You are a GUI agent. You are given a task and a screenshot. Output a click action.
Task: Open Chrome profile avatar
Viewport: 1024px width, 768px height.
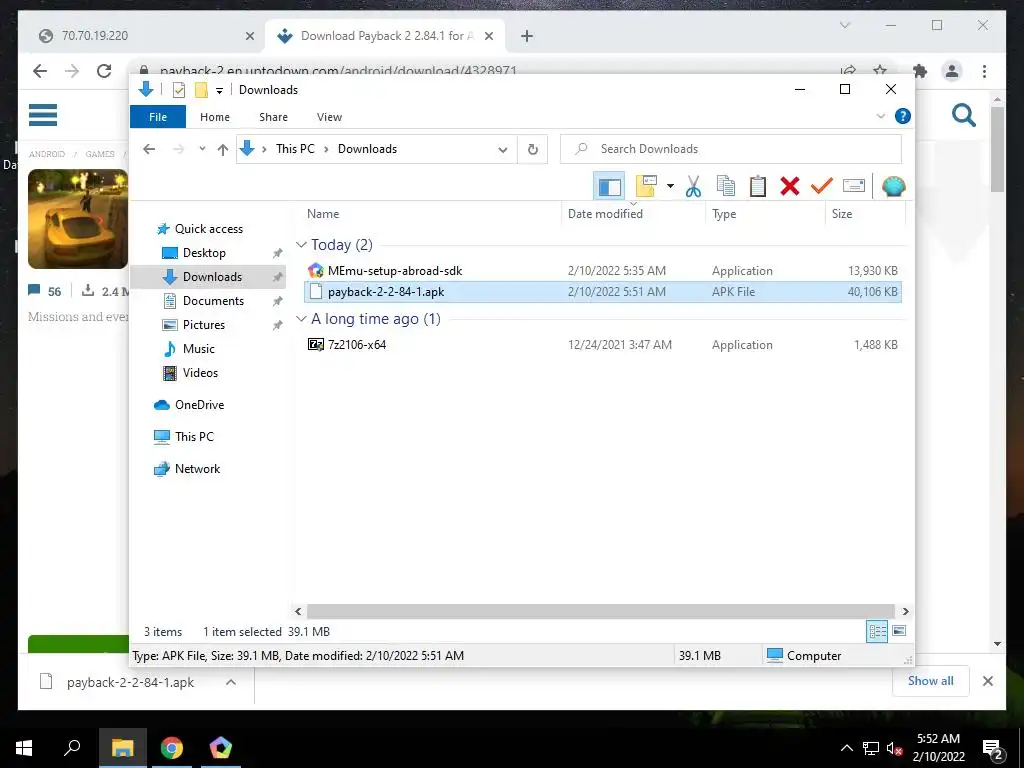(952, 71)
